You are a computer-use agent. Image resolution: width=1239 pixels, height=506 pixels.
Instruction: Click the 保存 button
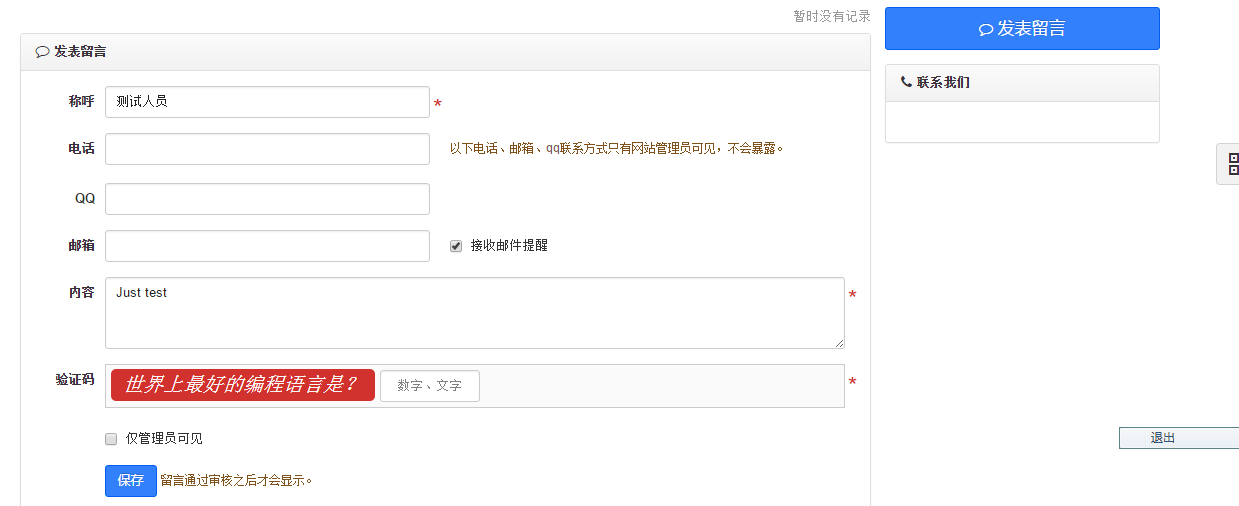point(131,481)
